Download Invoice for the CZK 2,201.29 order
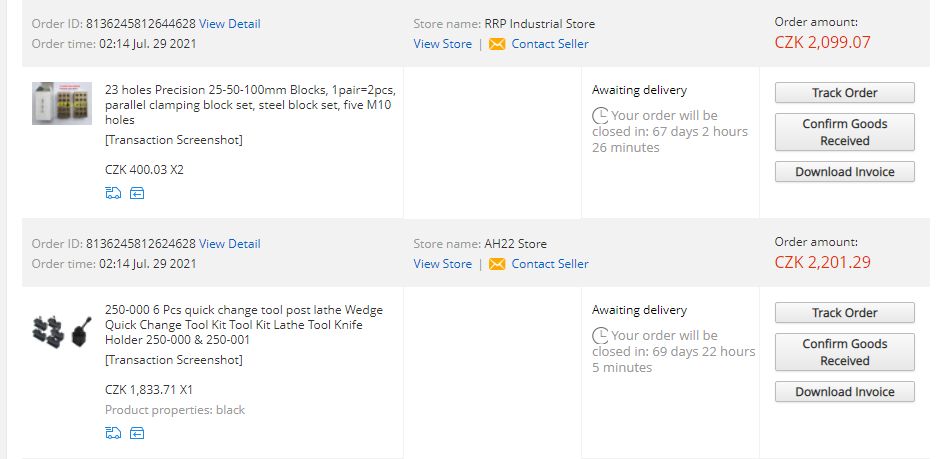Image resolution: width=944 pixels, height=459 pixels. (845, 392)
